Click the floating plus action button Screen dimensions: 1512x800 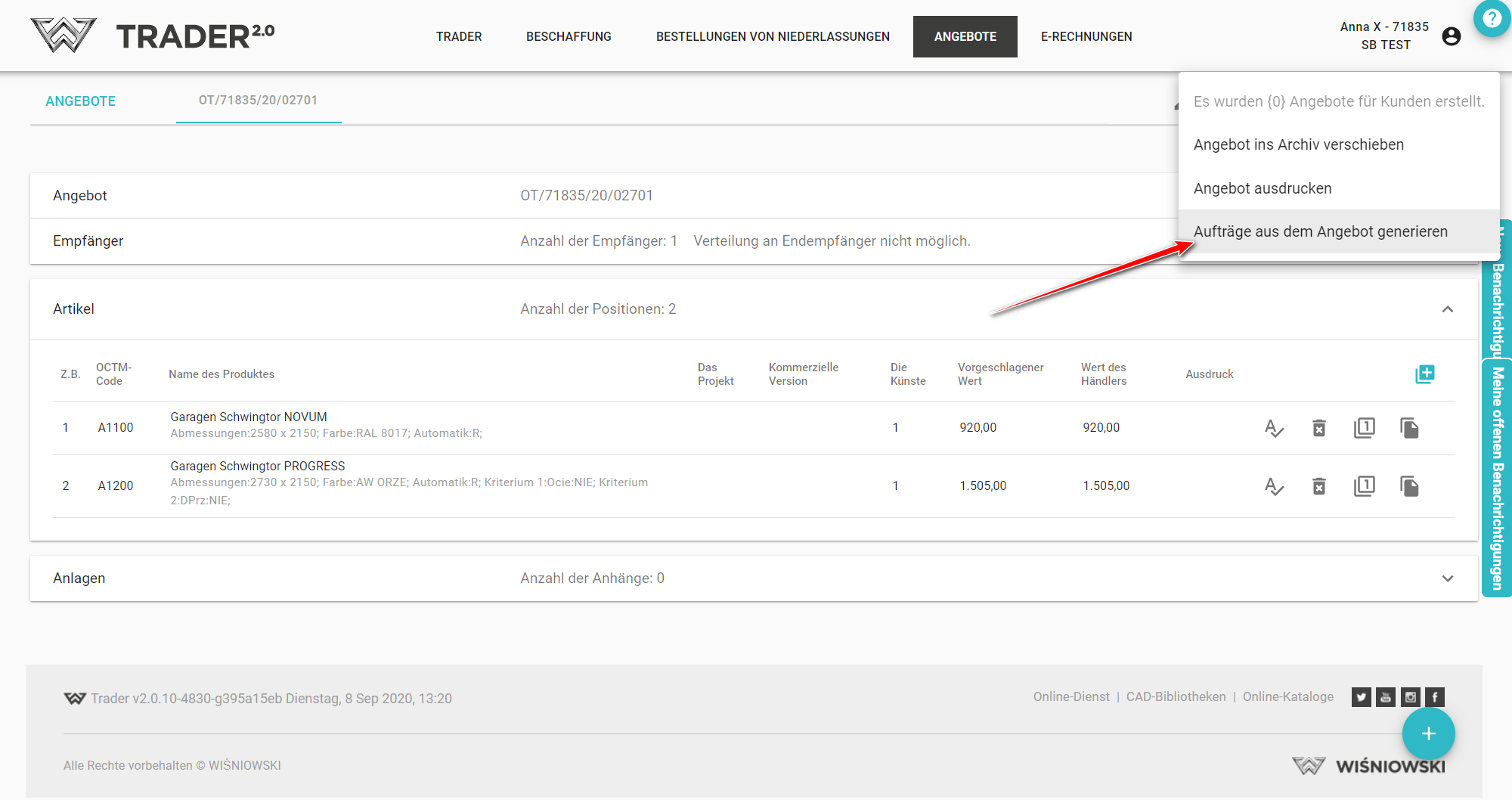pyautogui.click(x=1428, y=733)
